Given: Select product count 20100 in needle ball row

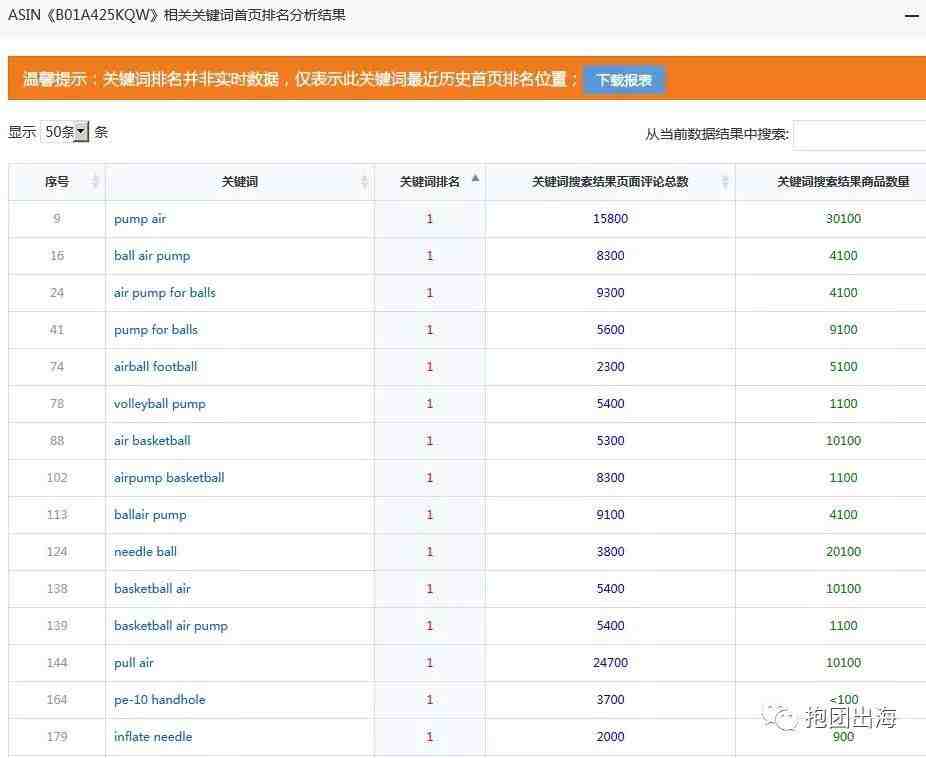Looking at the screenshot, I should point(843,551).
